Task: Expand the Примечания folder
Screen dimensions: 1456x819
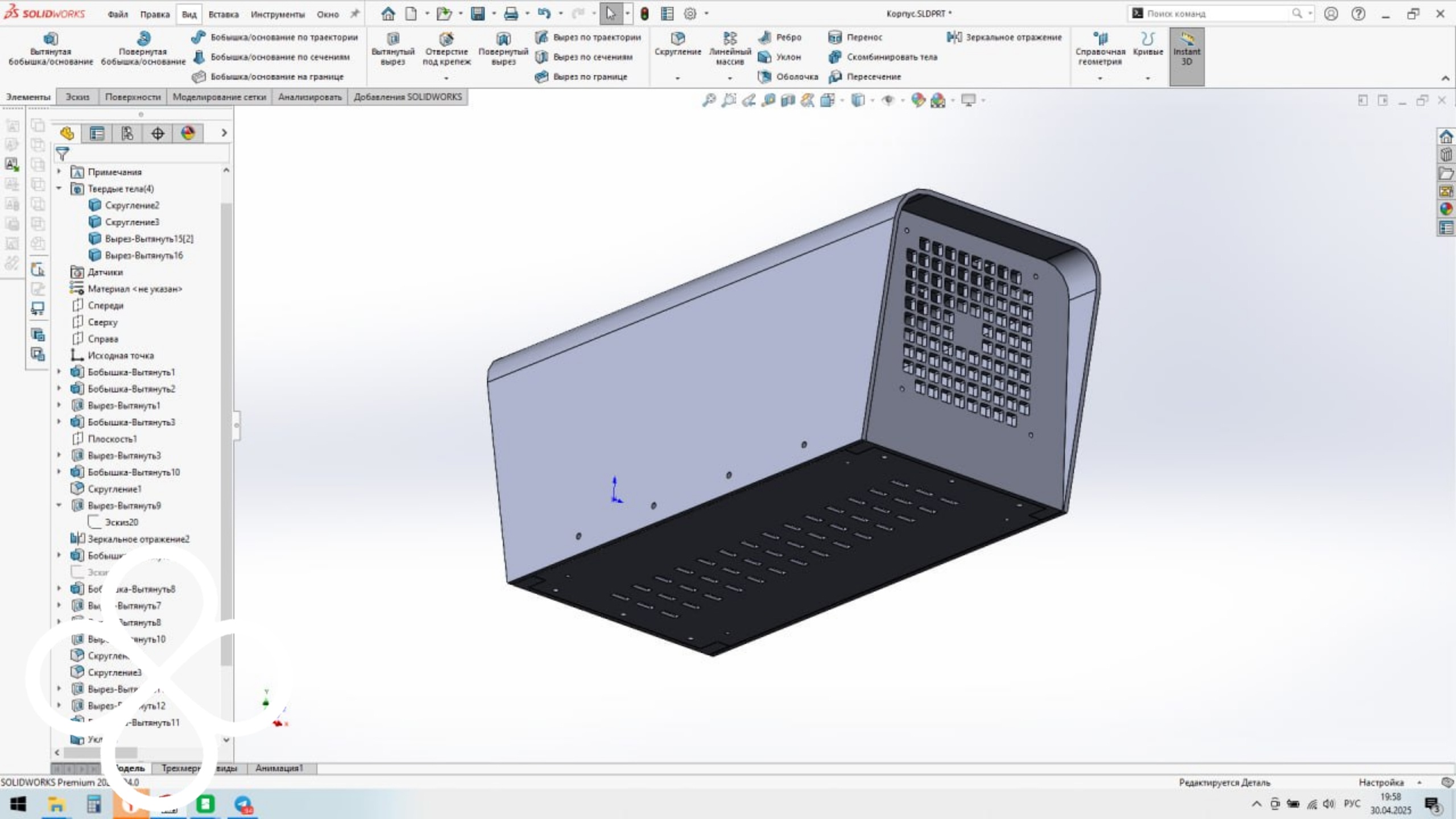Action: tap(59, 171)
